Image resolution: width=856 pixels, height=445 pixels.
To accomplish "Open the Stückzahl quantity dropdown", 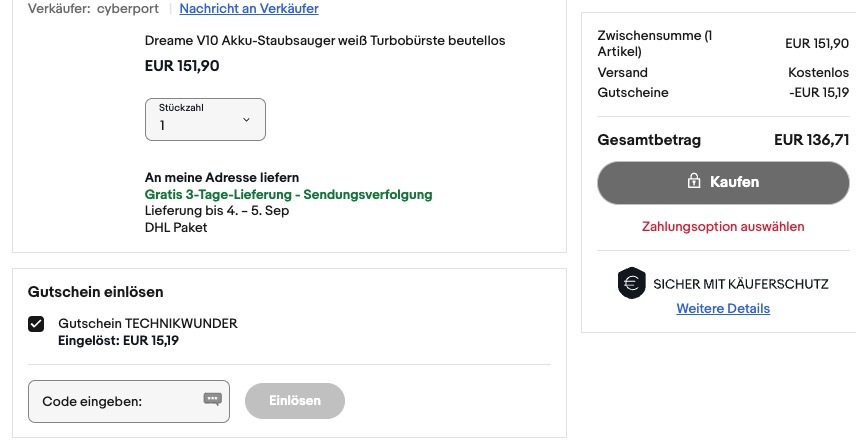I will click(205, 119).
